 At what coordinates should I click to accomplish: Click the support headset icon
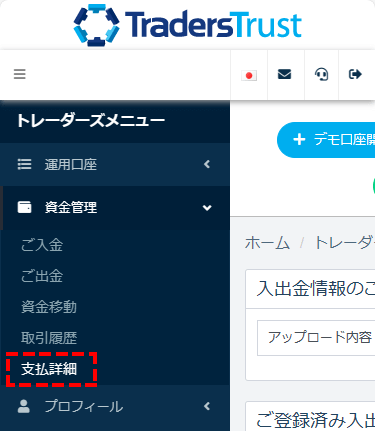(321, 74)
